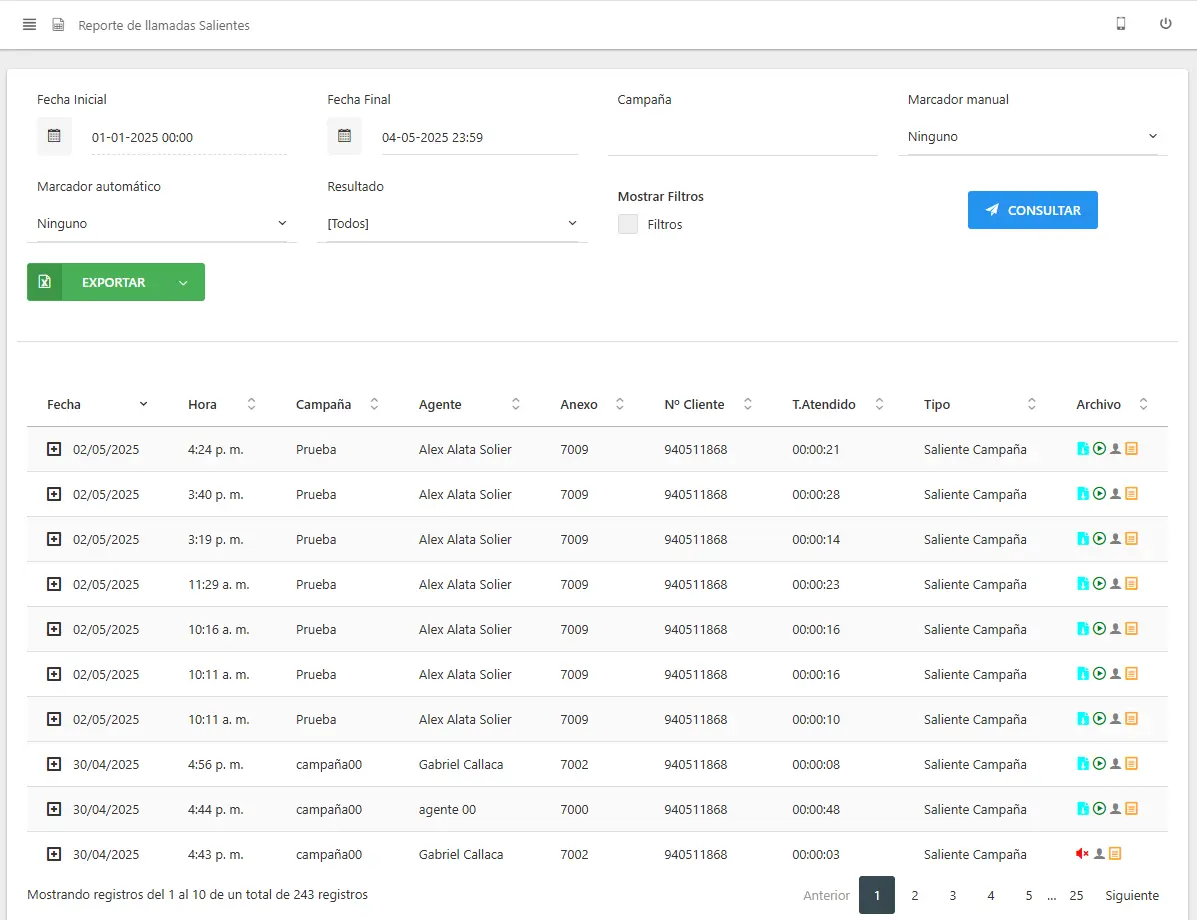Screen dimensions: 1197x920
Task: Download audio file for the 10:16 a. m. call
Action: click(x=1082, y=629)
